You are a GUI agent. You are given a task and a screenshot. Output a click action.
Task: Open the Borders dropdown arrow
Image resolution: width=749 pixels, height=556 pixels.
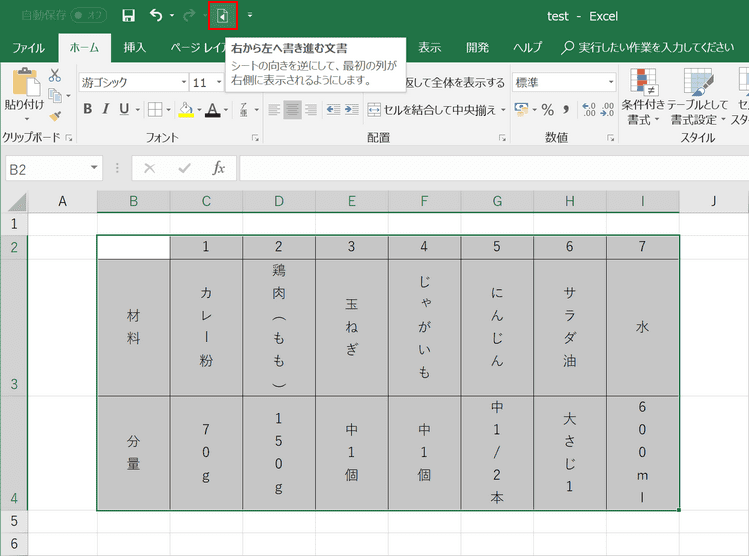(169, 110)
